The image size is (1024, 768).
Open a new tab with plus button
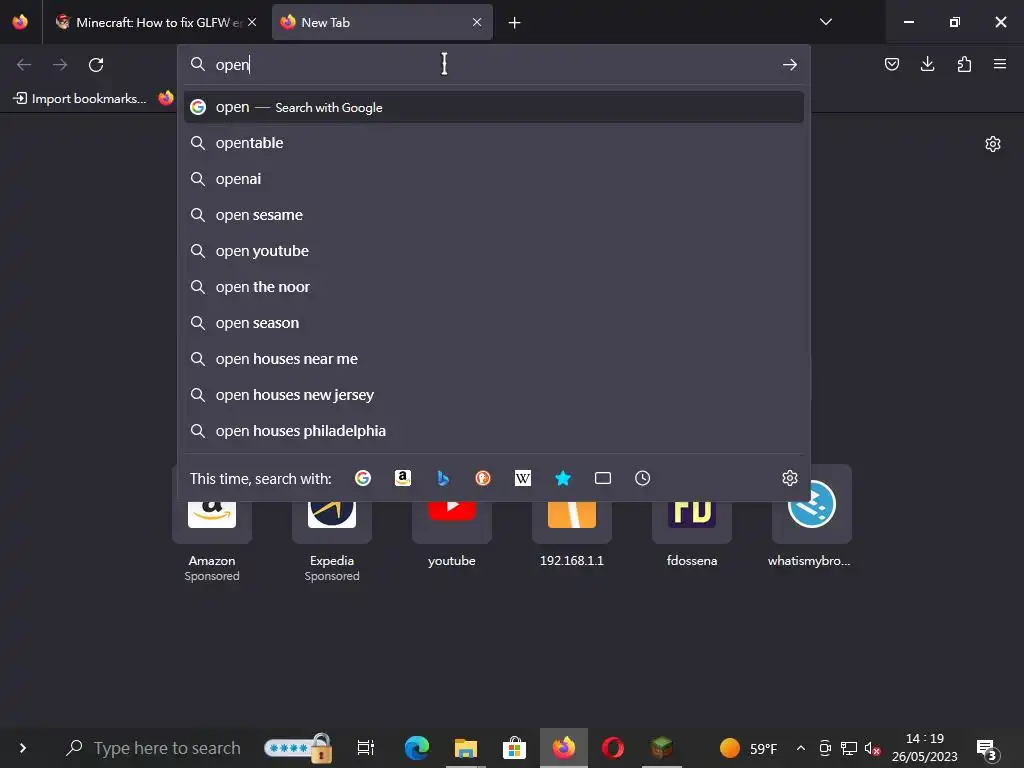click(x=515, y=23)
